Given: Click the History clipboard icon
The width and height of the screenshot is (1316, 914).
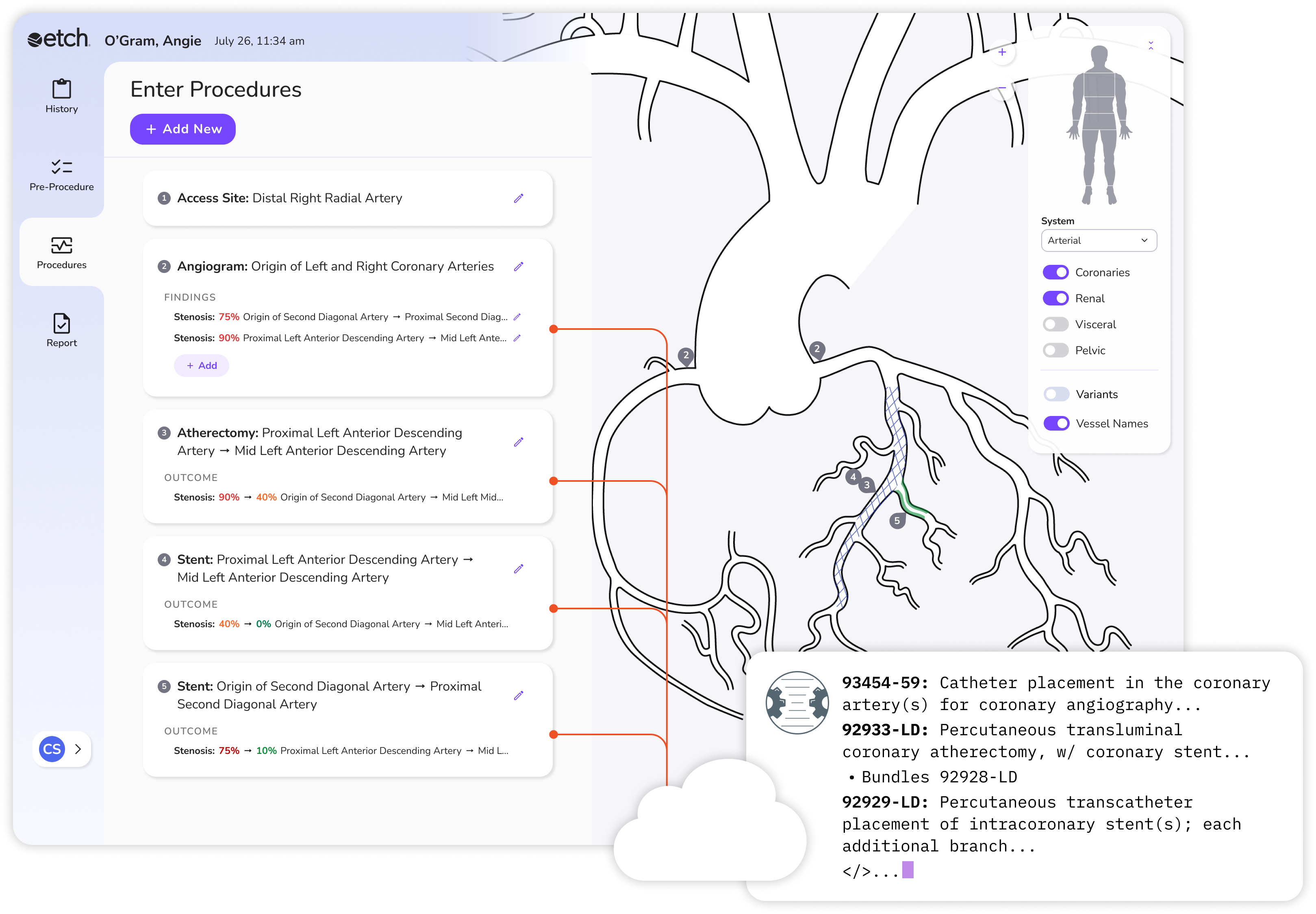Looking at the screenshot, I should pyautogui.click(x=61, y=89).
